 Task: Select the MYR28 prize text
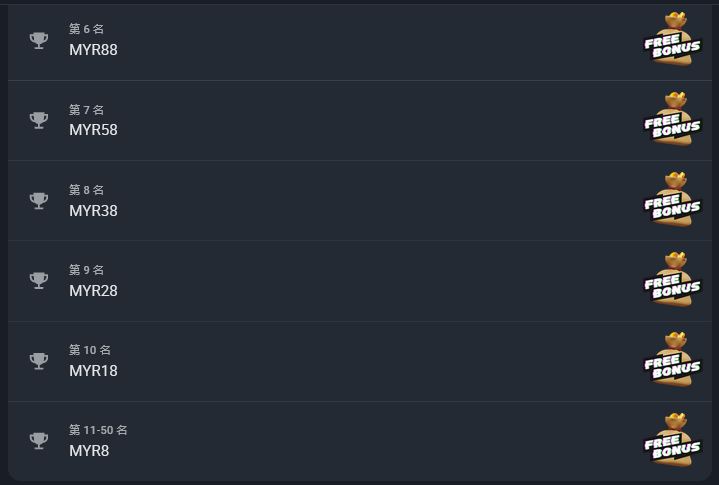(93, 290)
